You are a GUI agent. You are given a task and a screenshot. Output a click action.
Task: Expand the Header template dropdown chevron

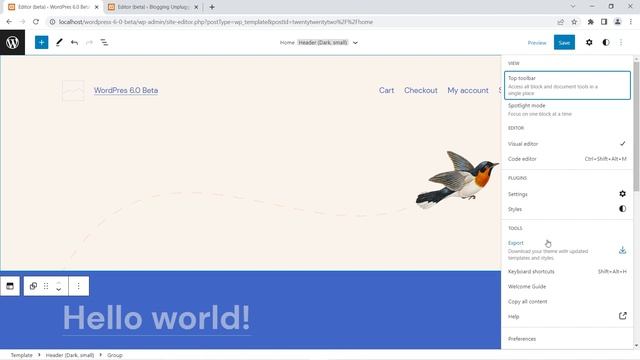tap(355, 42)
